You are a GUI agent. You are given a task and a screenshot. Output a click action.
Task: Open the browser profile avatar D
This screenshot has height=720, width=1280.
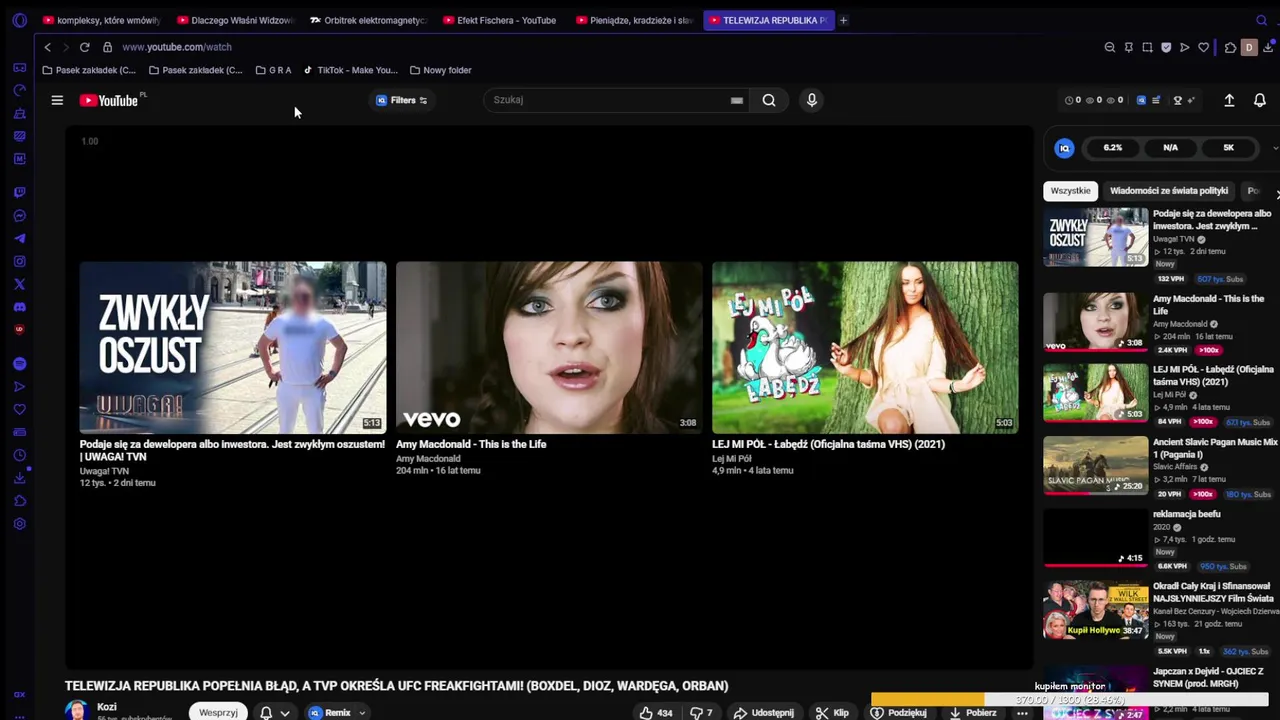pyautogui.click(x=1248, y=47)
